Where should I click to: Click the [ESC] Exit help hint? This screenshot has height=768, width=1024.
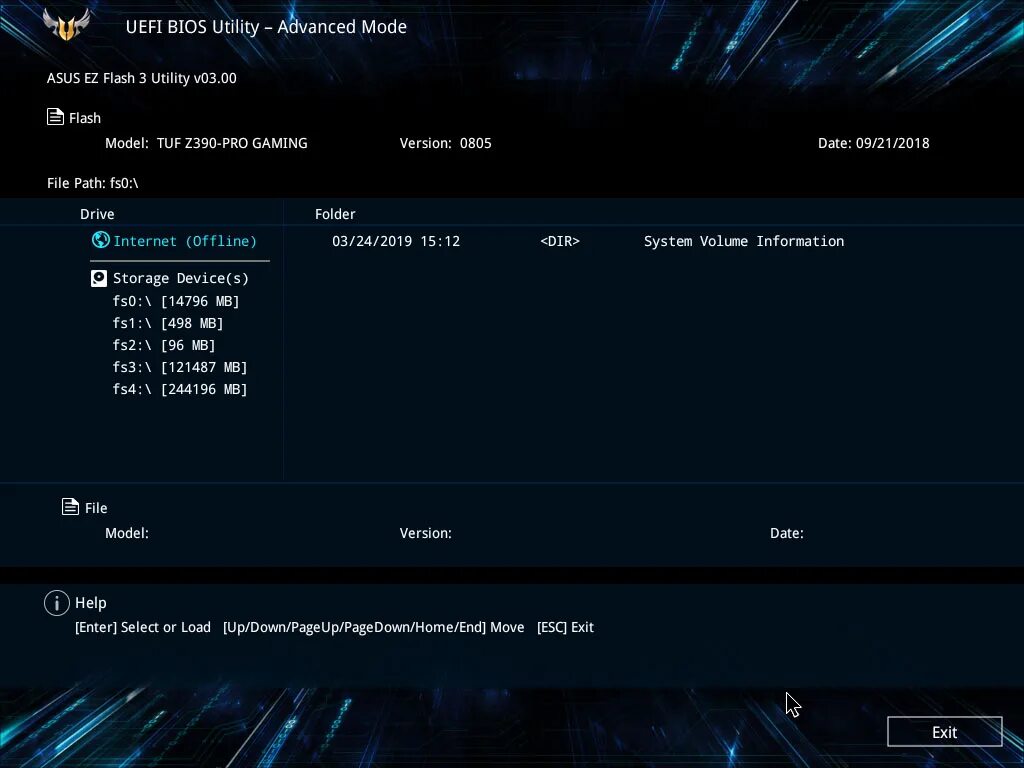pos(565,627)
